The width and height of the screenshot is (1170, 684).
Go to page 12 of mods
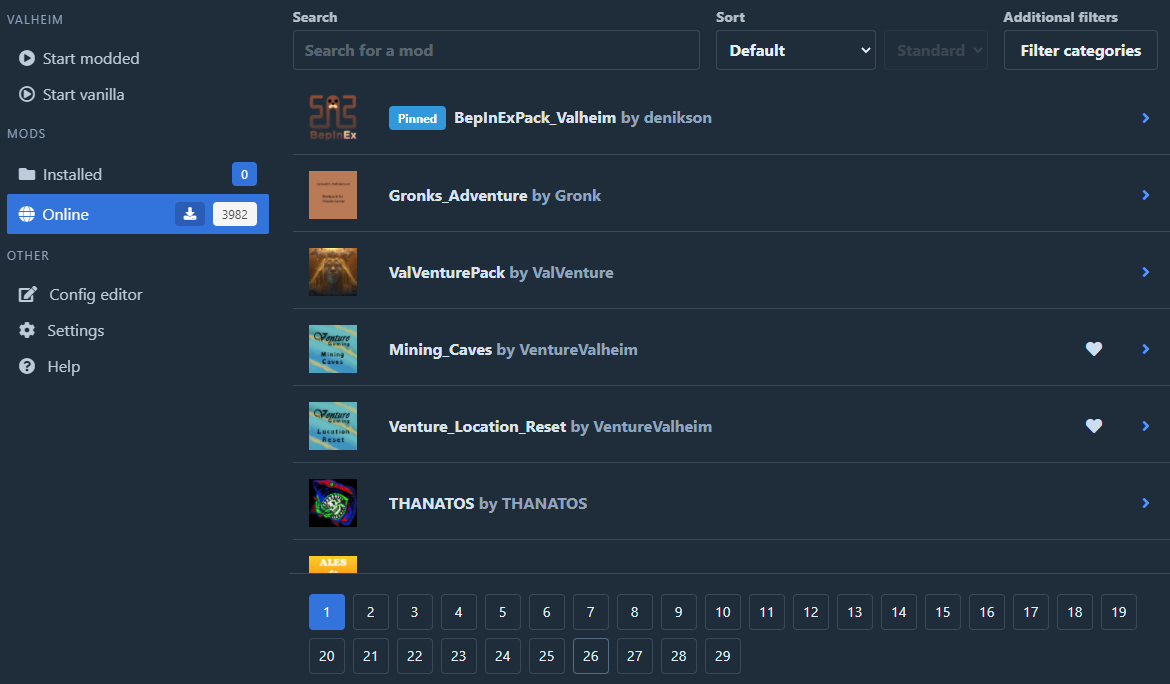811,612
